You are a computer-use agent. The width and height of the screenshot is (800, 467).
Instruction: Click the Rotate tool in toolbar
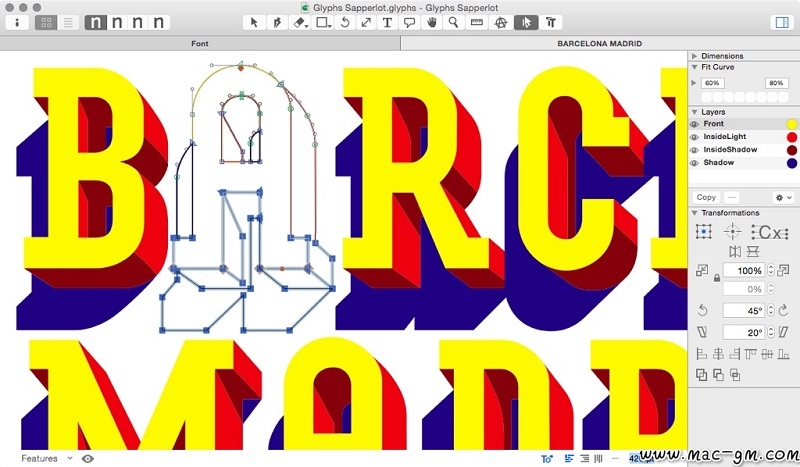point(344,22)
